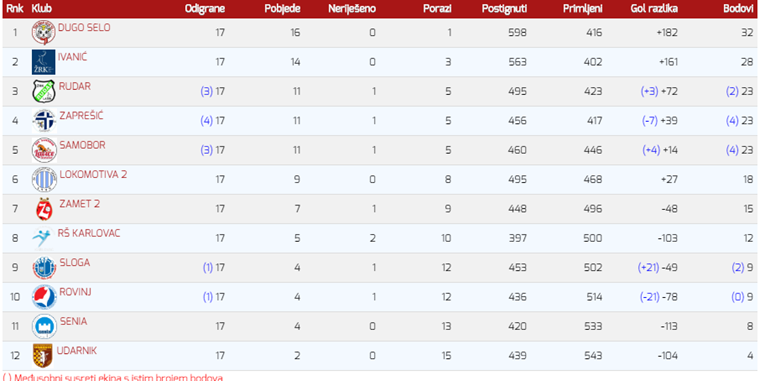Click the Postignuti column header
This screenshot has width=760, height=381.
tap(504, 9)
